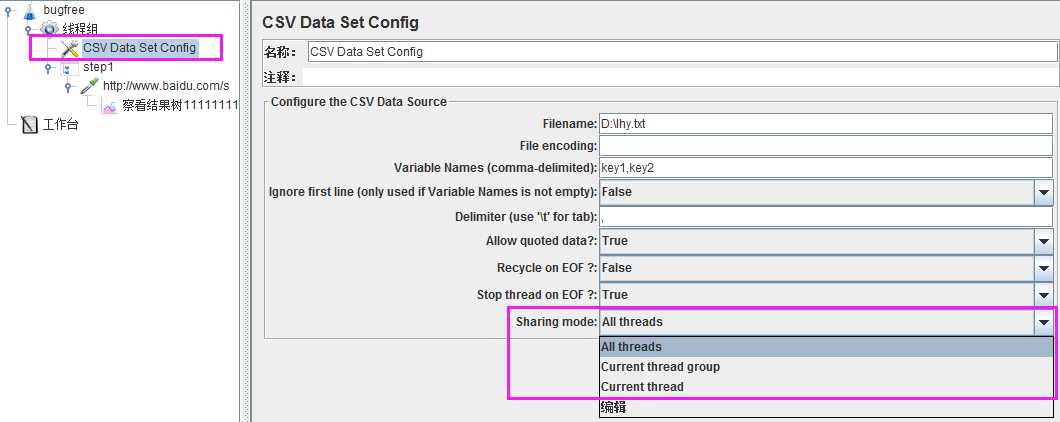The image size is (1060, 422).
Task: Collapse the bugfree tree node handle
Action: coord(8,10)
